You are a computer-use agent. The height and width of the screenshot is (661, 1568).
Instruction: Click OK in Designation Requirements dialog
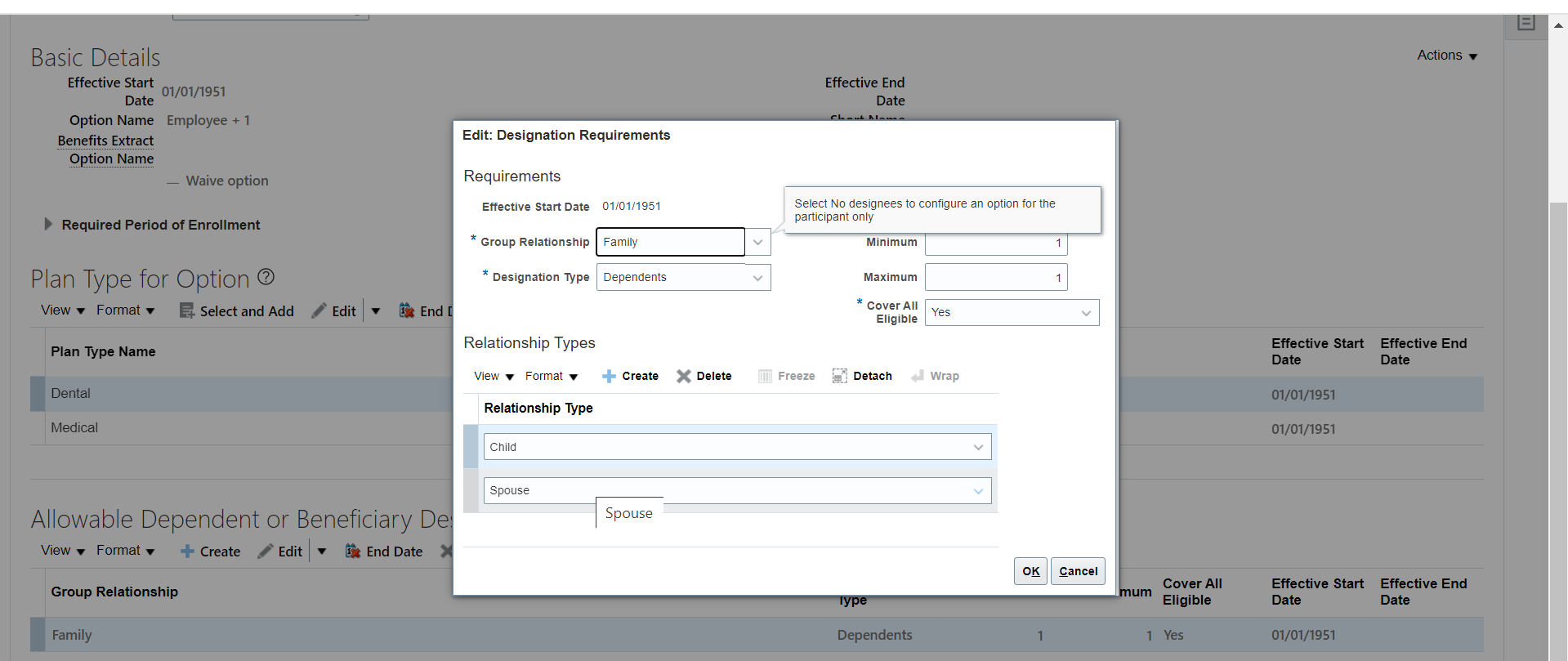tap(1030, 571)
